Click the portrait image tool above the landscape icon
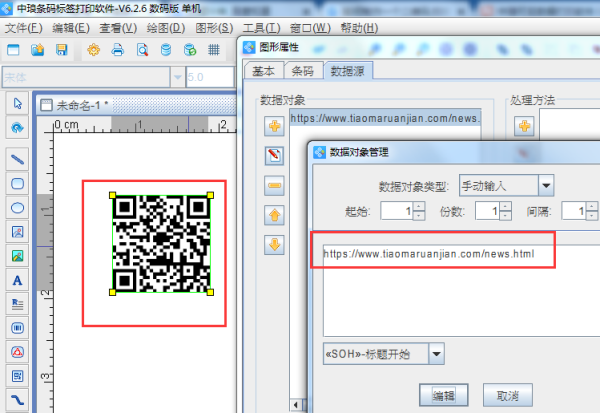 [x=17, y=232]
